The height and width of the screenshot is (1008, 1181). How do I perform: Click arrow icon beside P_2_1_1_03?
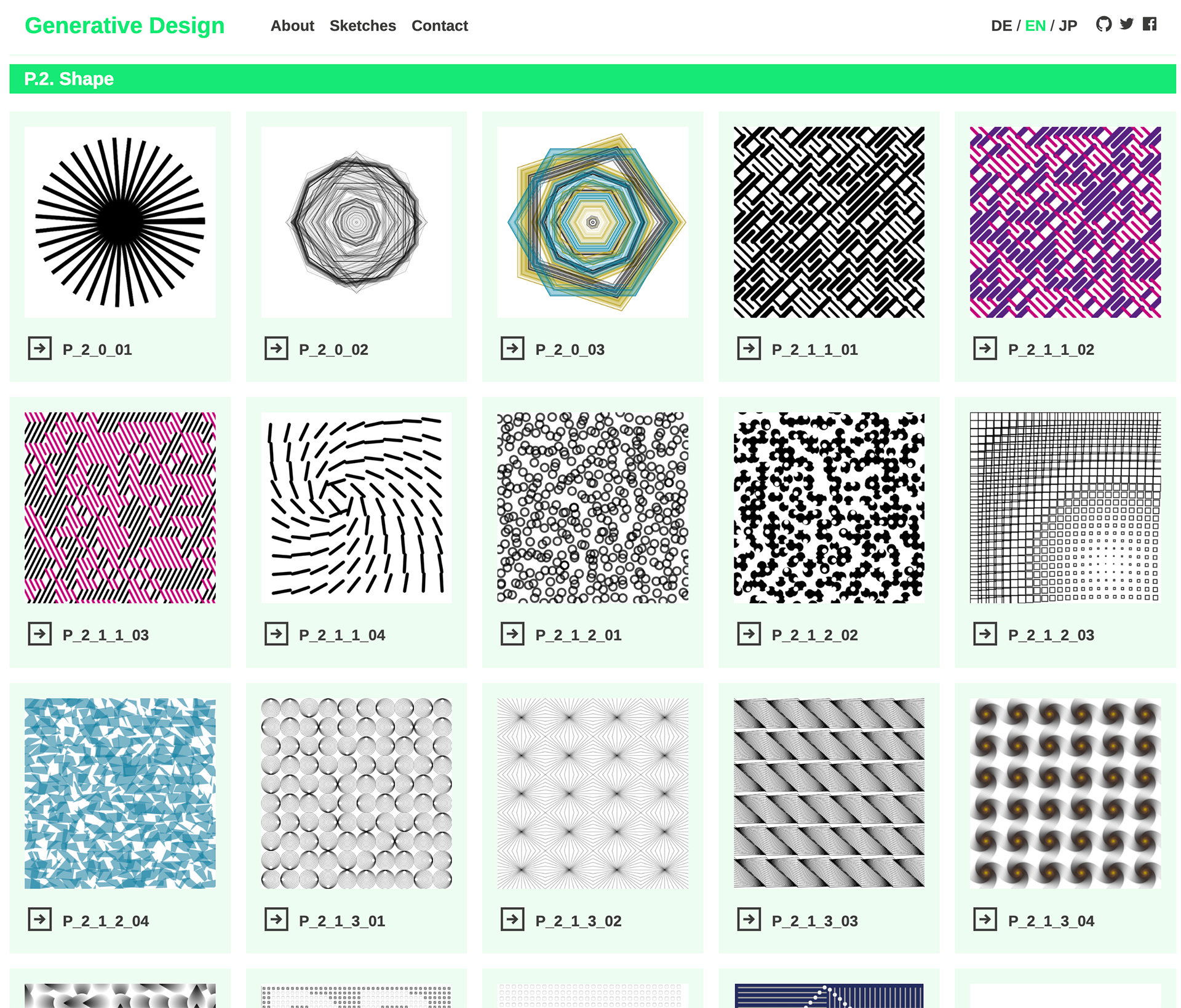[x=40, y=633]
